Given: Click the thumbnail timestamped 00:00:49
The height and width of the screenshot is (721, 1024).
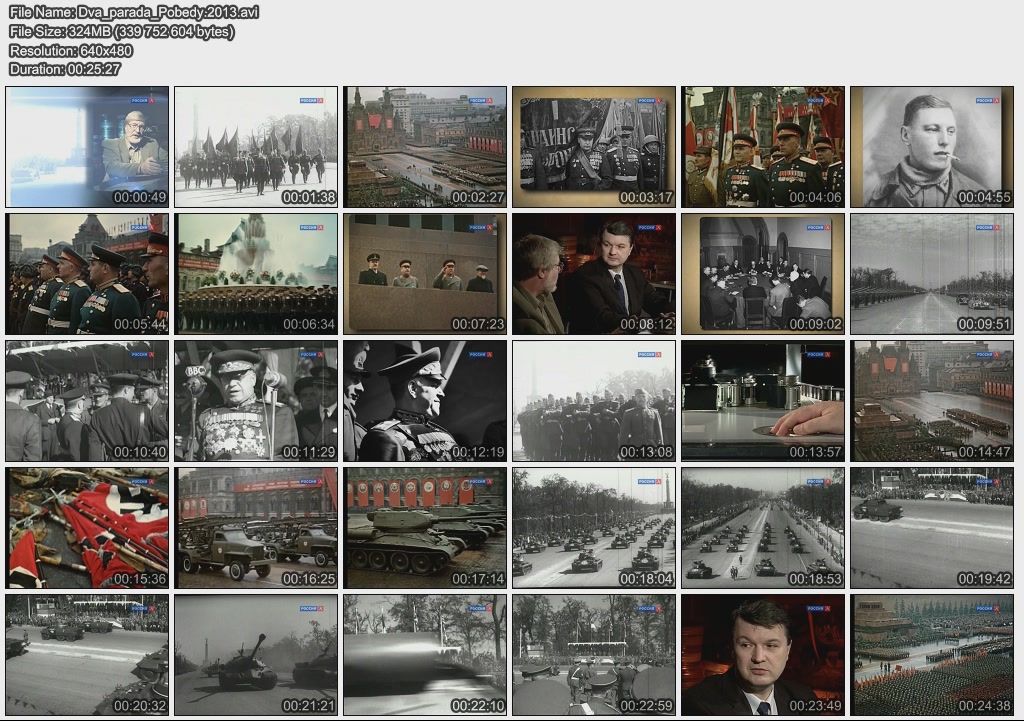Looking at the screenshot, I should coord(87,146).
